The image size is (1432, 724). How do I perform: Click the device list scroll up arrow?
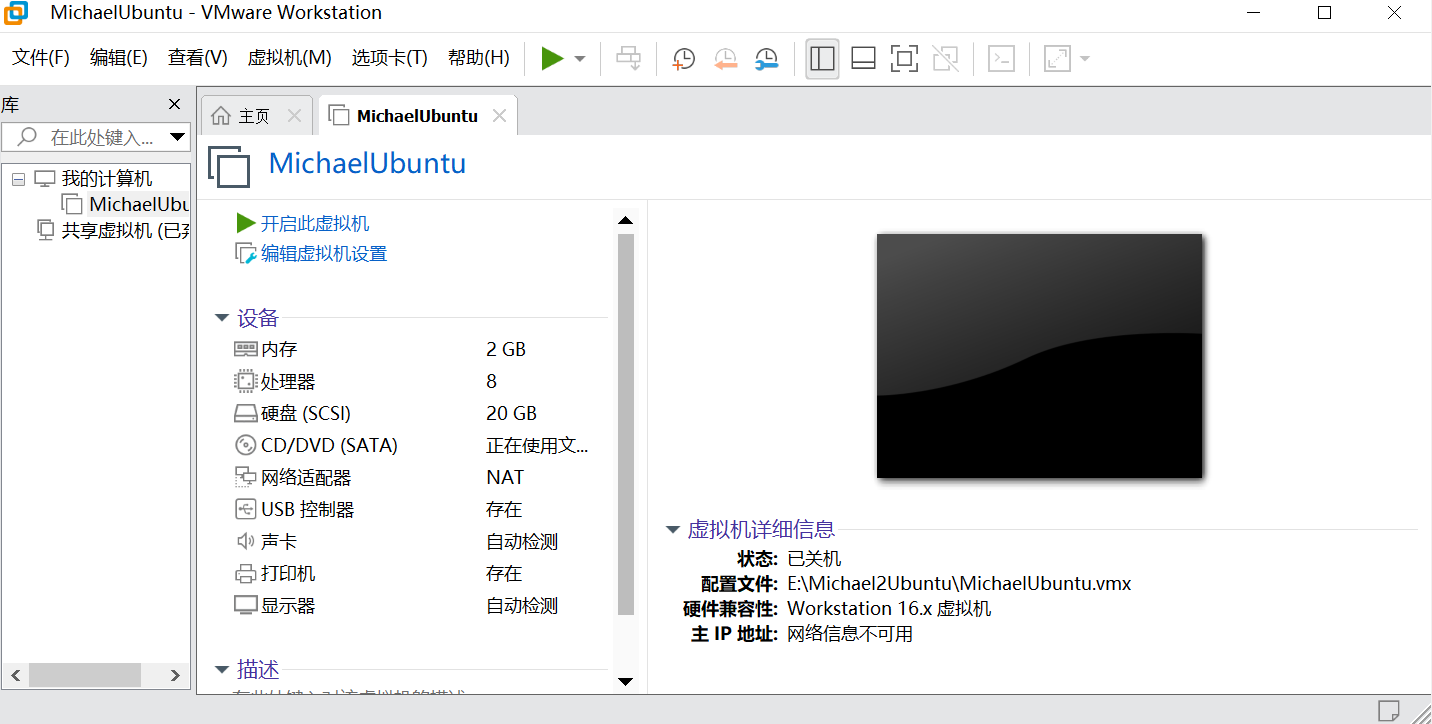626,220
